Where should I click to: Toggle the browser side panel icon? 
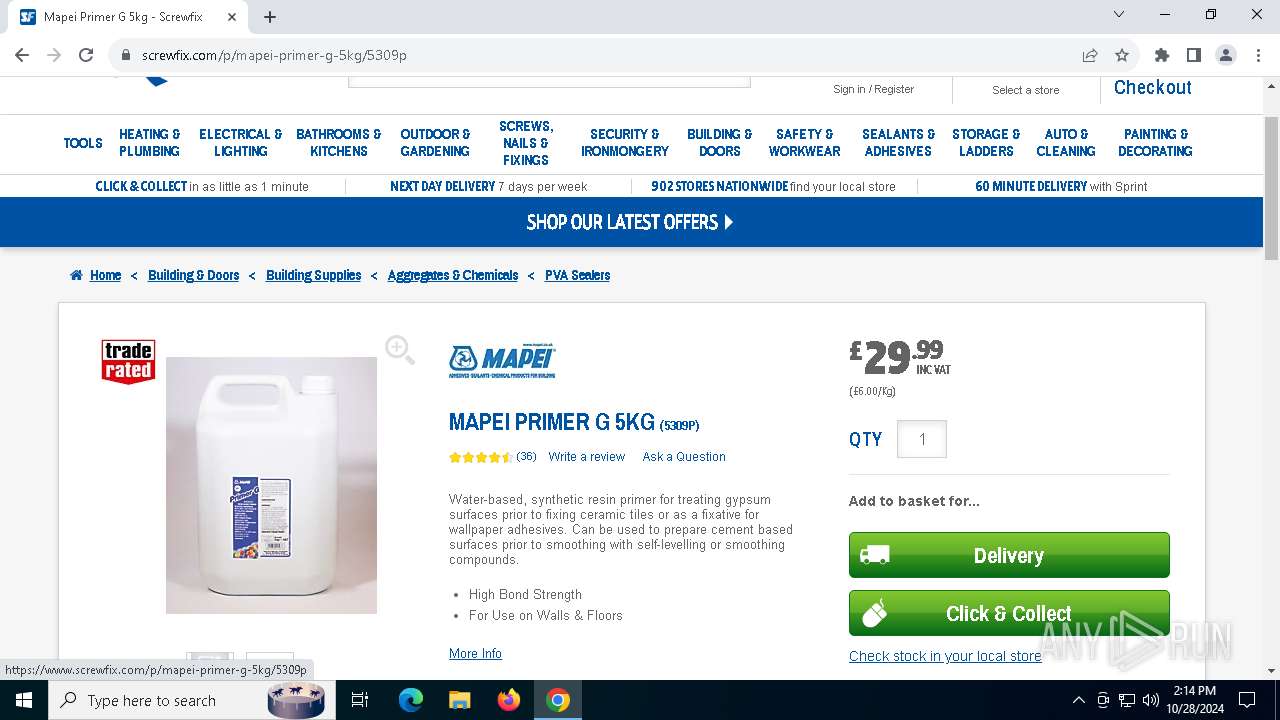pos(1193,55)
